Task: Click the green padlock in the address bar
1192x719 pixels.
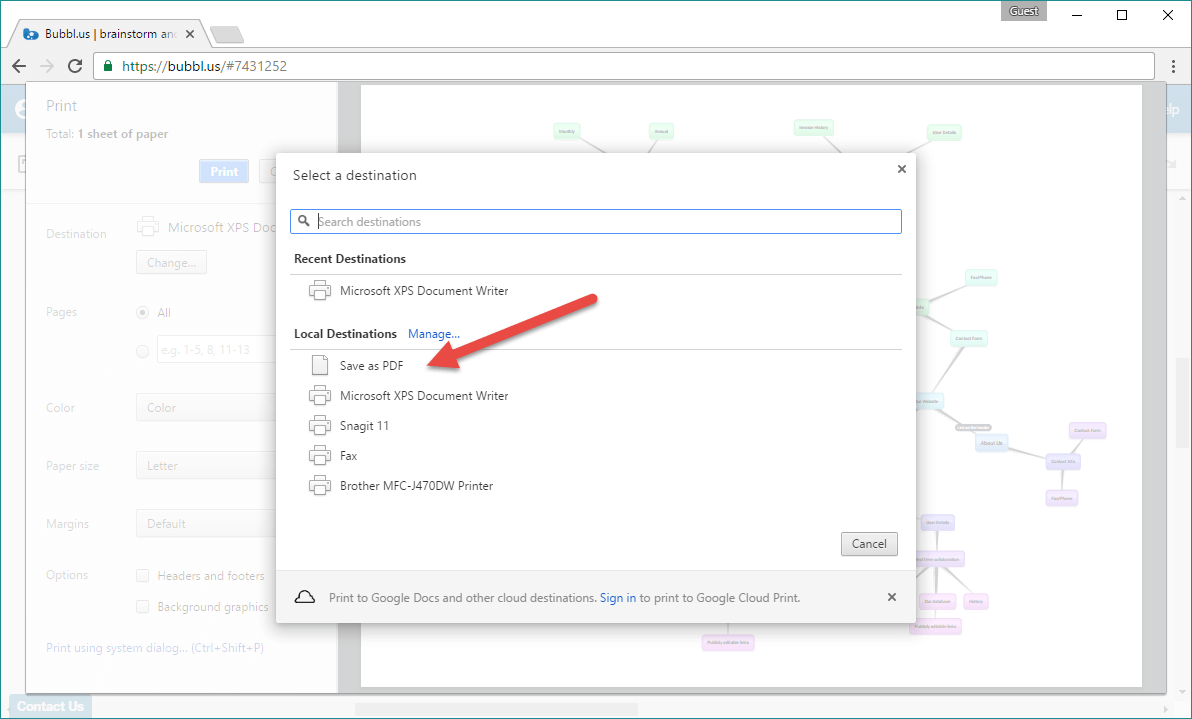Action: pos(108,66)
